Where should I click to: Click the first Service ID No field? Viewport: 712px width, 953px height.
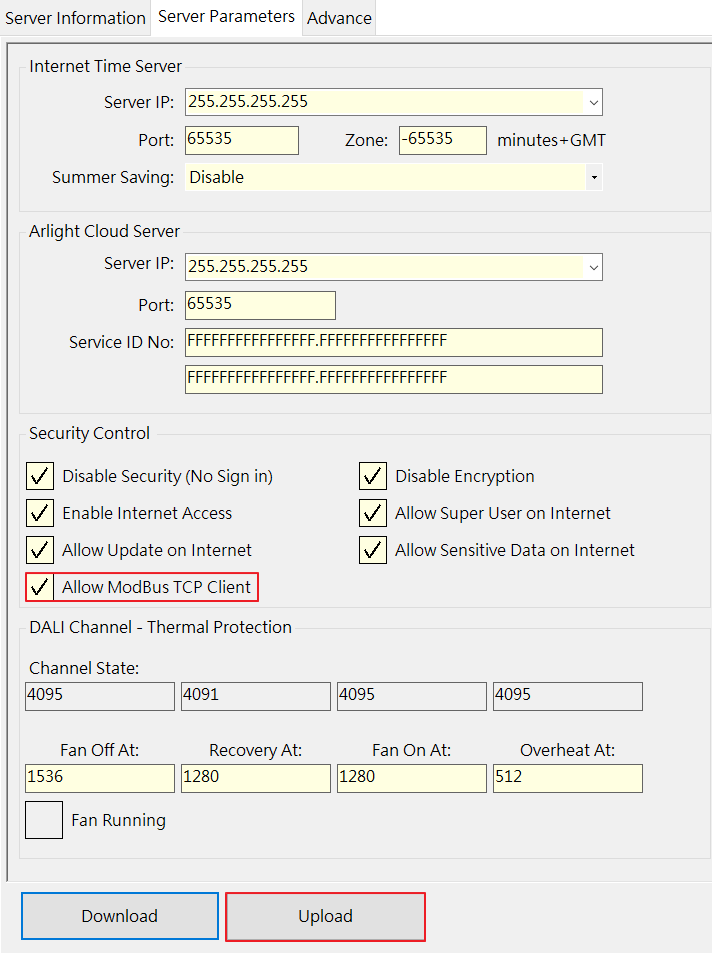point(393,342)
